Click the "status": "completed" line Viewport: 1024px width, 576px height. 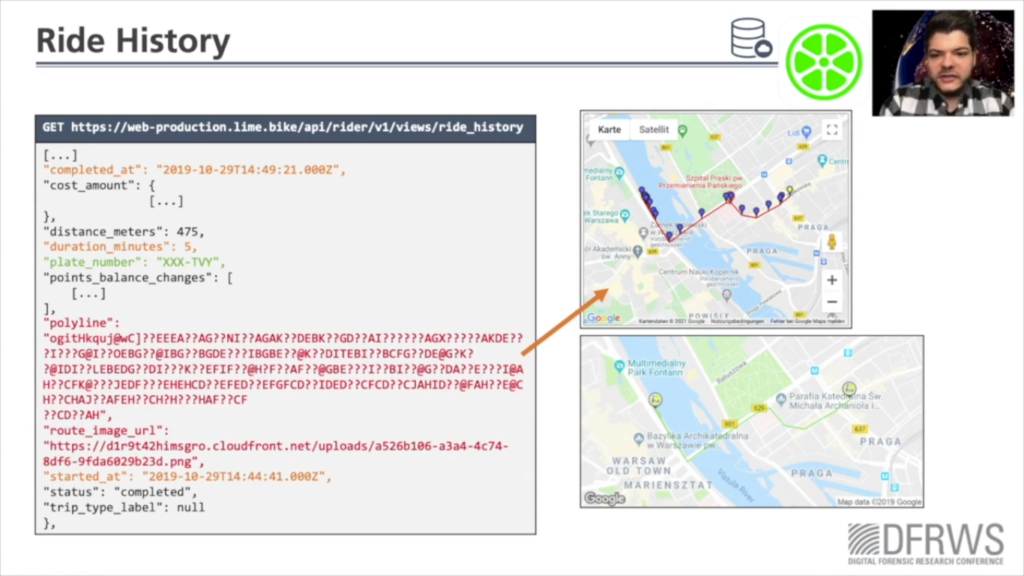point(120,492)
